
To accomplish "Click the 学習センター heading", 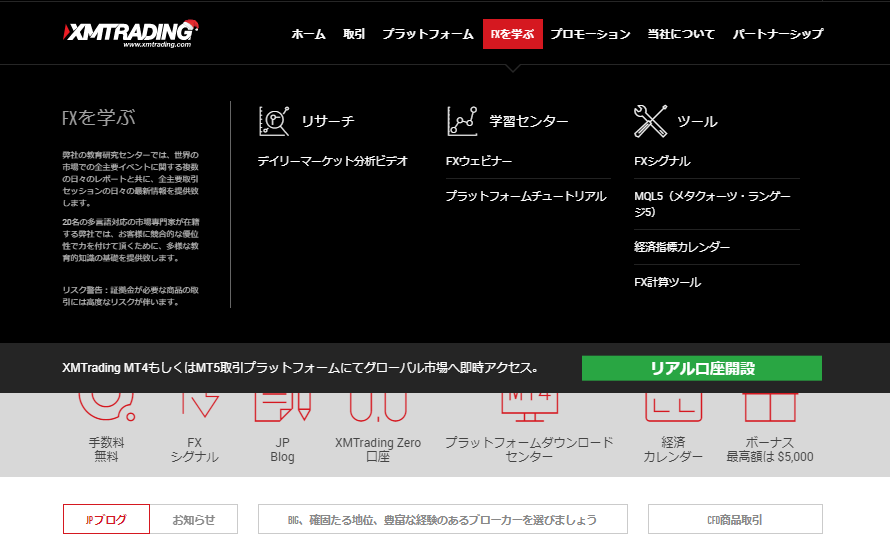I will point(528,121).
